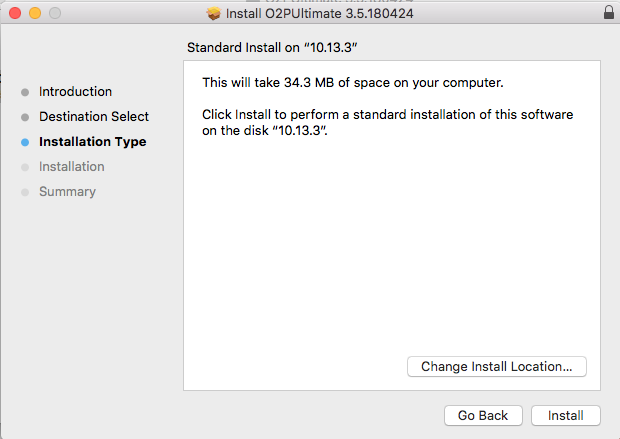Click the faded bullet beside Summary
Image resolution: width=620 pixels, height=439 pixels.
point(25,192)
